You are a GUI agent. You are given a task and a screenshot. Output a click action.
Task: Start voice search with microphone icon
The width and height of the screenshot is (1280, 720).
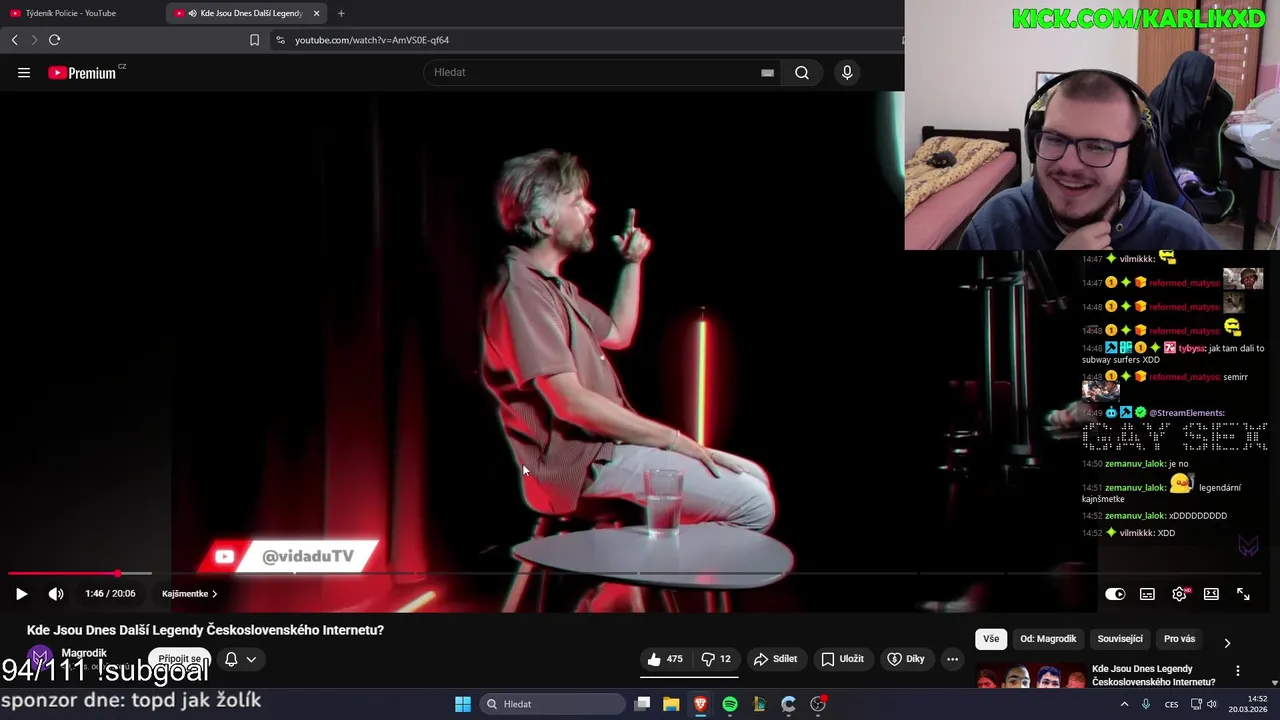click(x=847, y=72)
